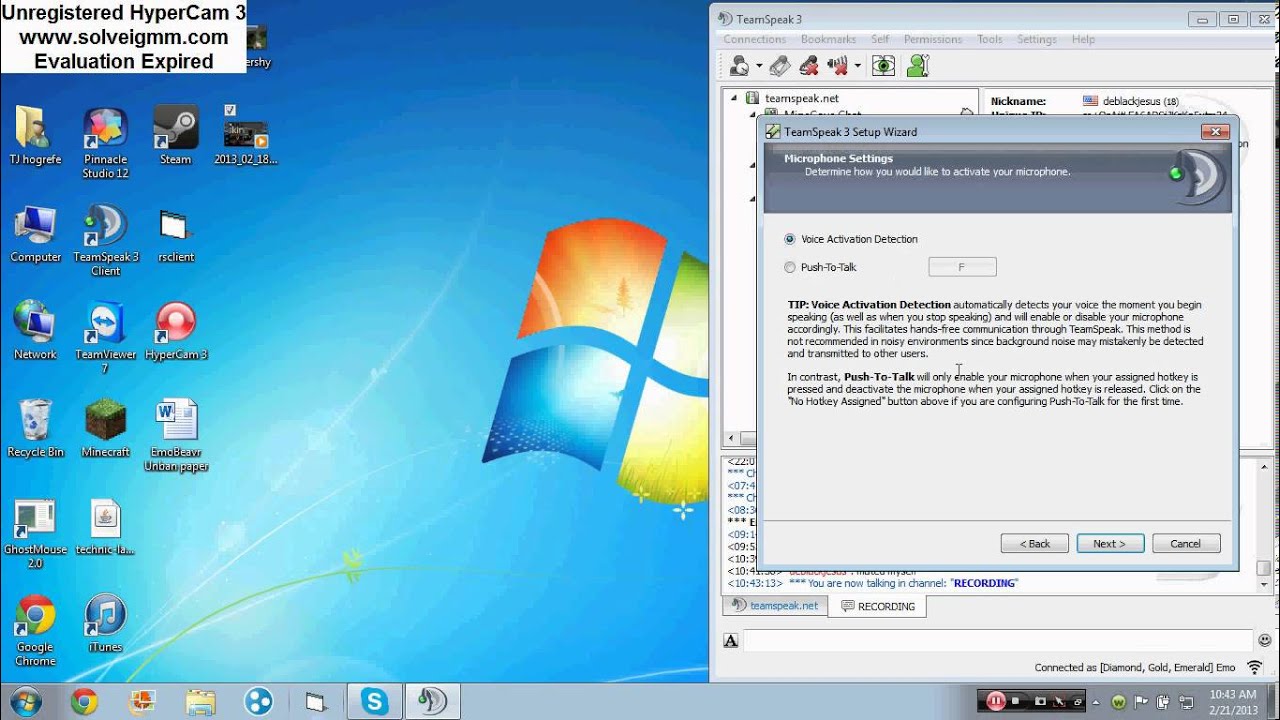
Task: Toggle the mute microphone toolbar icon
Action: pyautogui.click(x=809, y=66)
